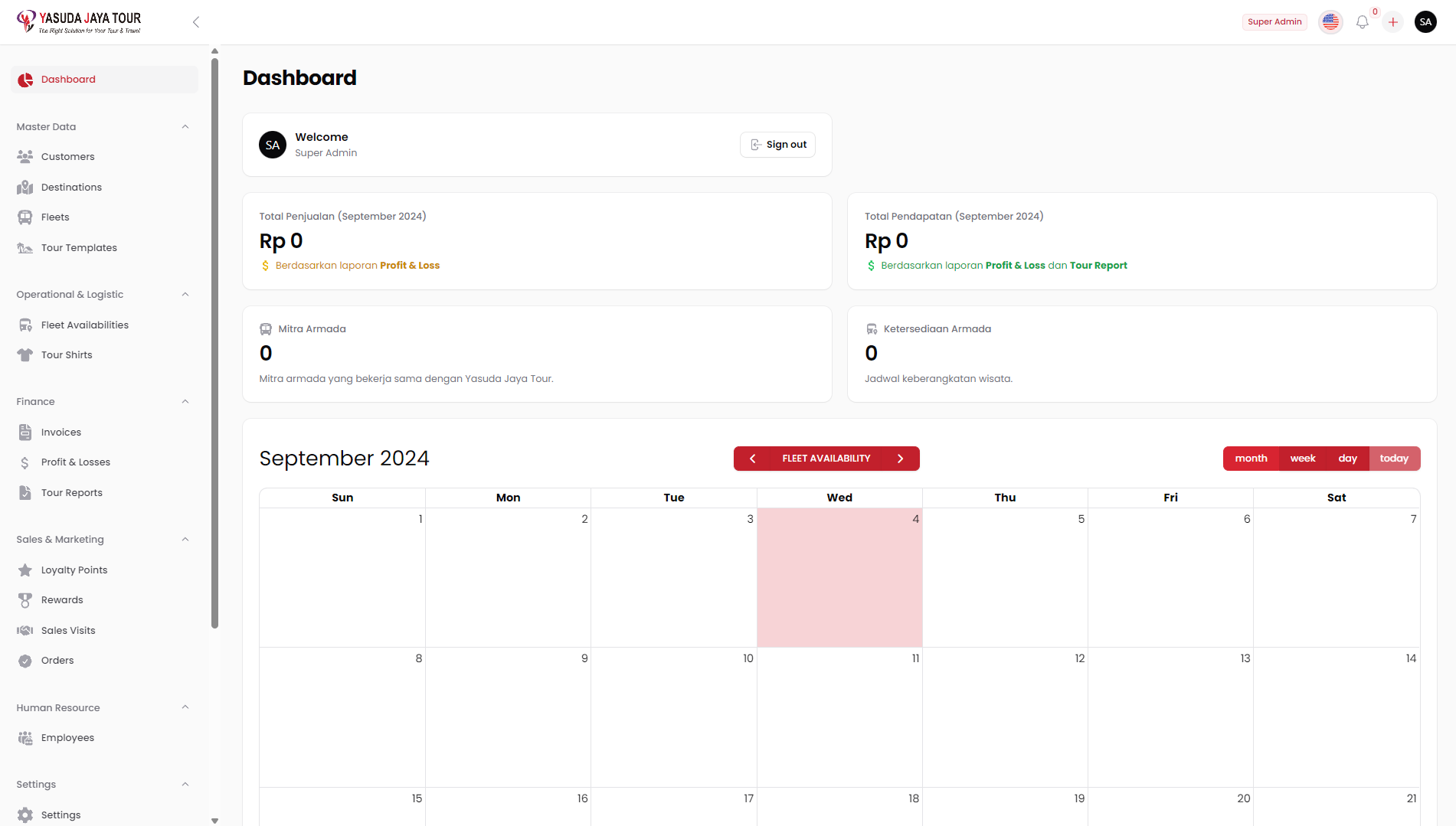
Task: Select September 10 in the calendar
Action: (x=674, y=717)
